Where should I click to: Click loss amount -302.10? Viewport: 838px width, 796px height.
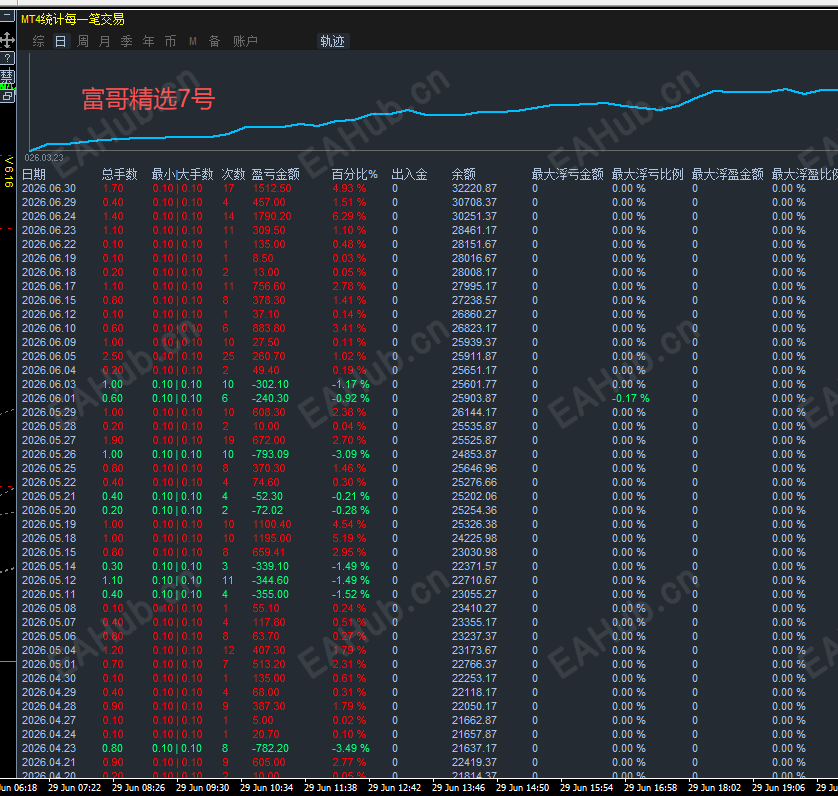click(270, 384)
